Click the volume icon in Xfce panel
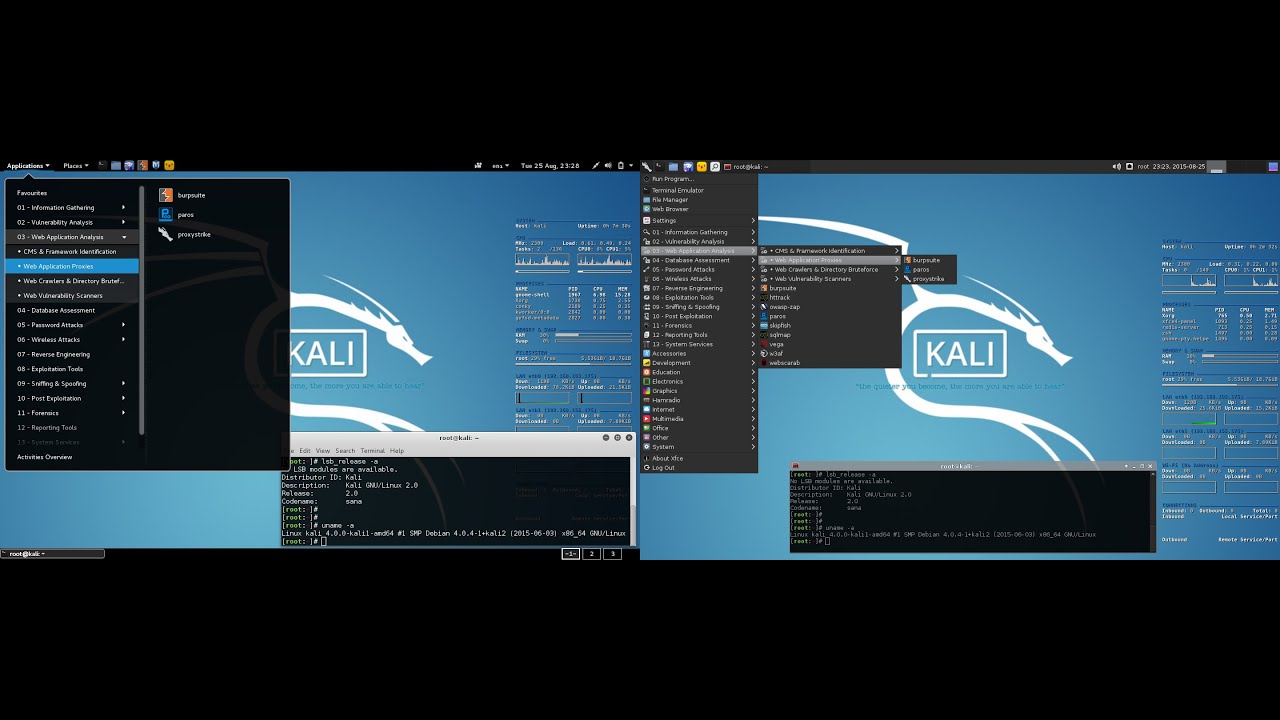The width and height of the screenshot is (1280, 720). (x=1116, y=166)
